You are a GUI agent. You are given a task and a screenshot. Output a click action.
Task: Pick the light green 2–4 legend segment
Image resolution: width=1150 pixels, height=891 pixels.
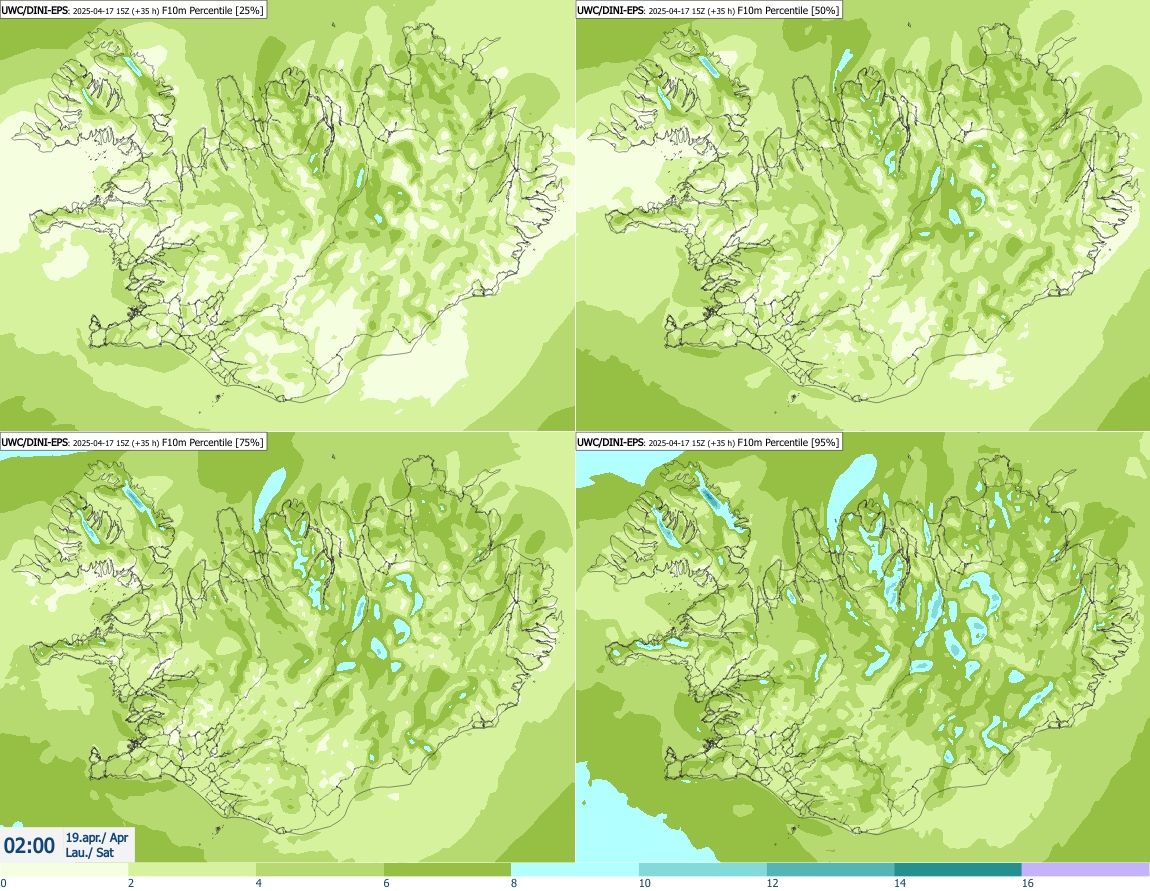(x=191, y=870)
